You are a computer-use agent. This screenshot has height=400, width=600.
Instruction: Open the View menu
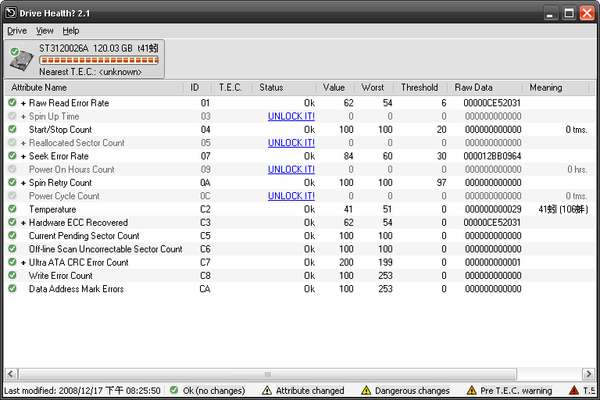click(x=45, y=31)
